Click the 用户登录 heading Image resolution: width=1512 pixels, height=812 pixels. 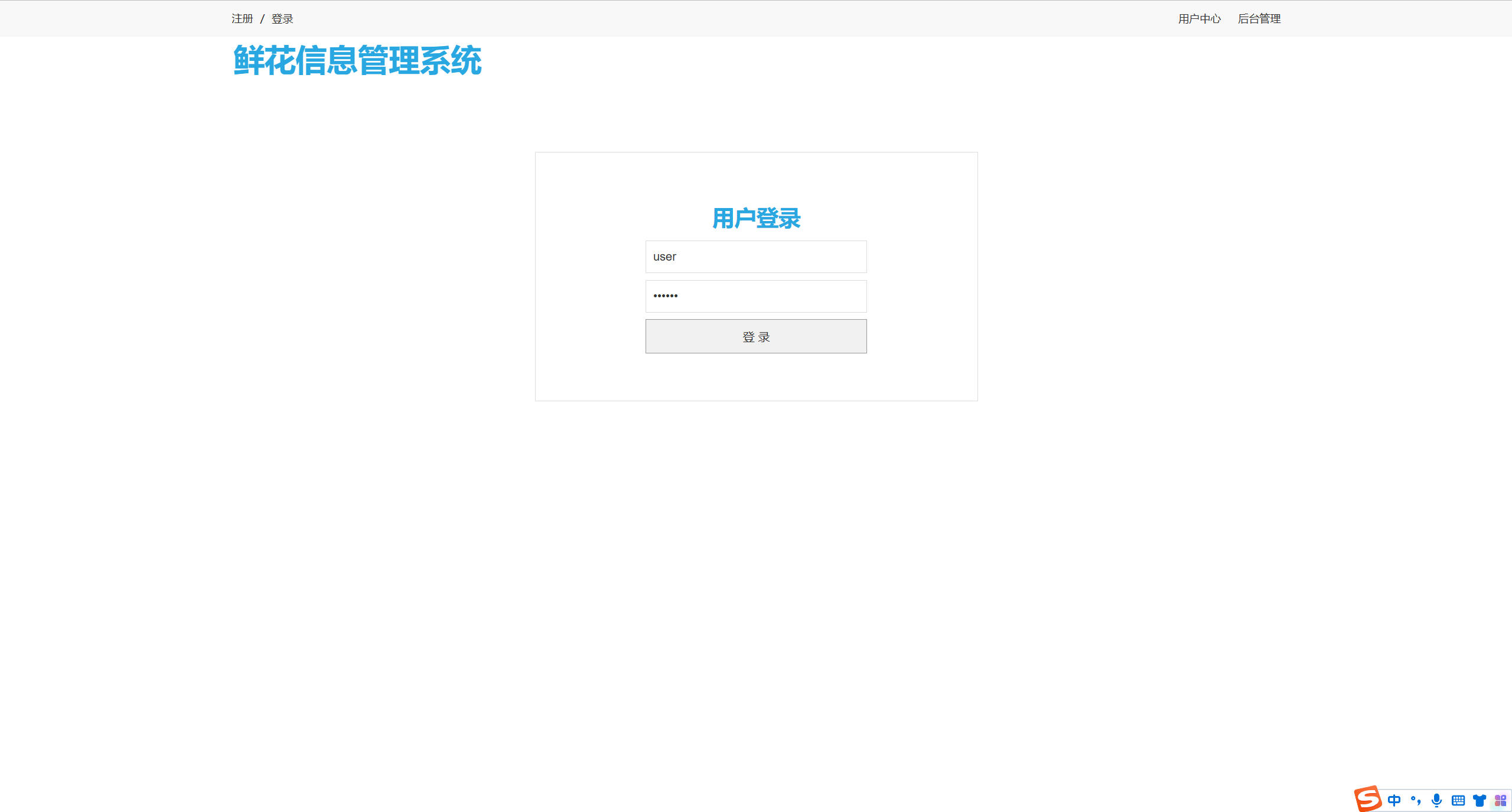pyautogui.click(x=756, y=217)
